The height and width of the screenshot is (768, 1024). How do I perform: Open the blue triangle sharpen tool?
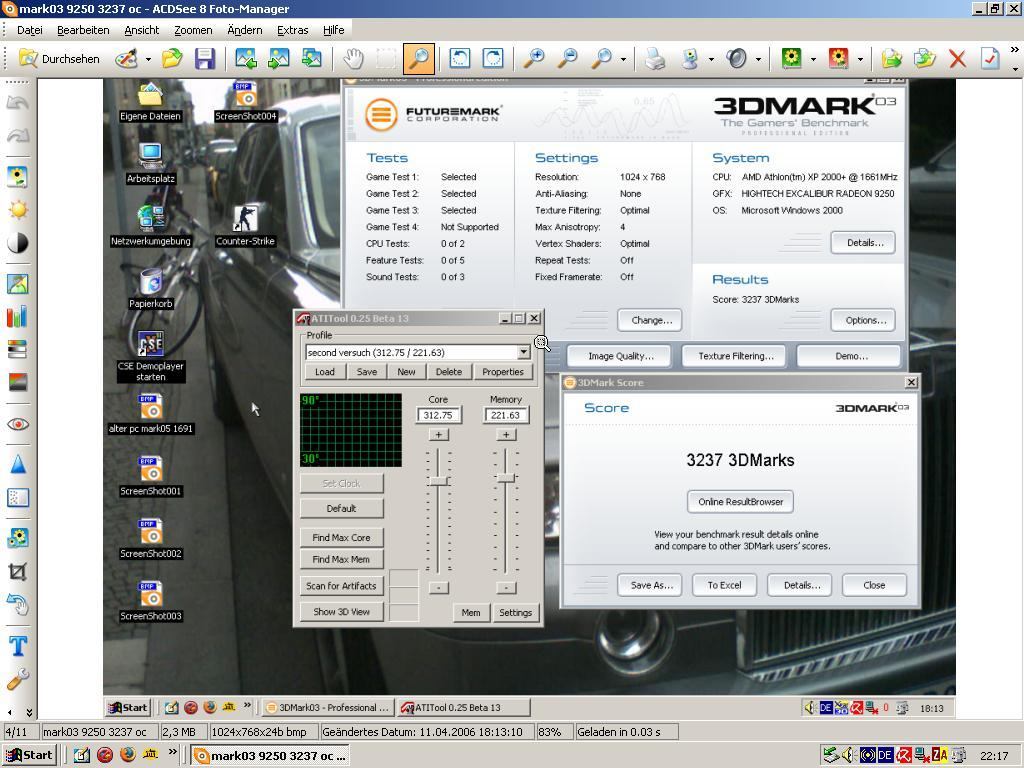point(18,464)
